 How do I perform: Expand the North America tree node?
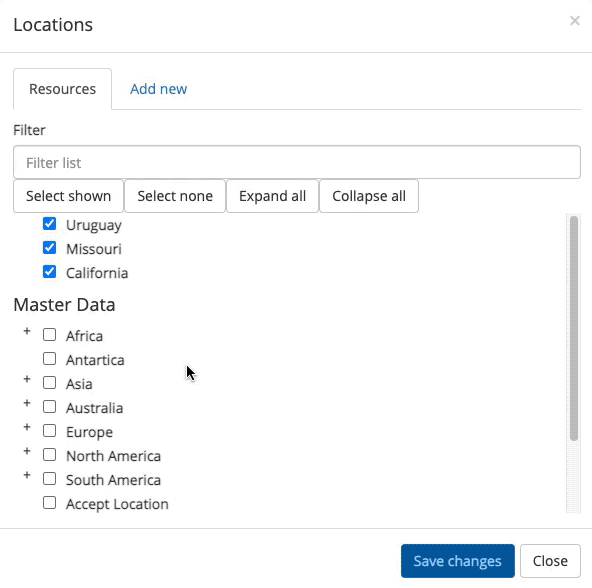pyautogui.click(x=27, y=451)
